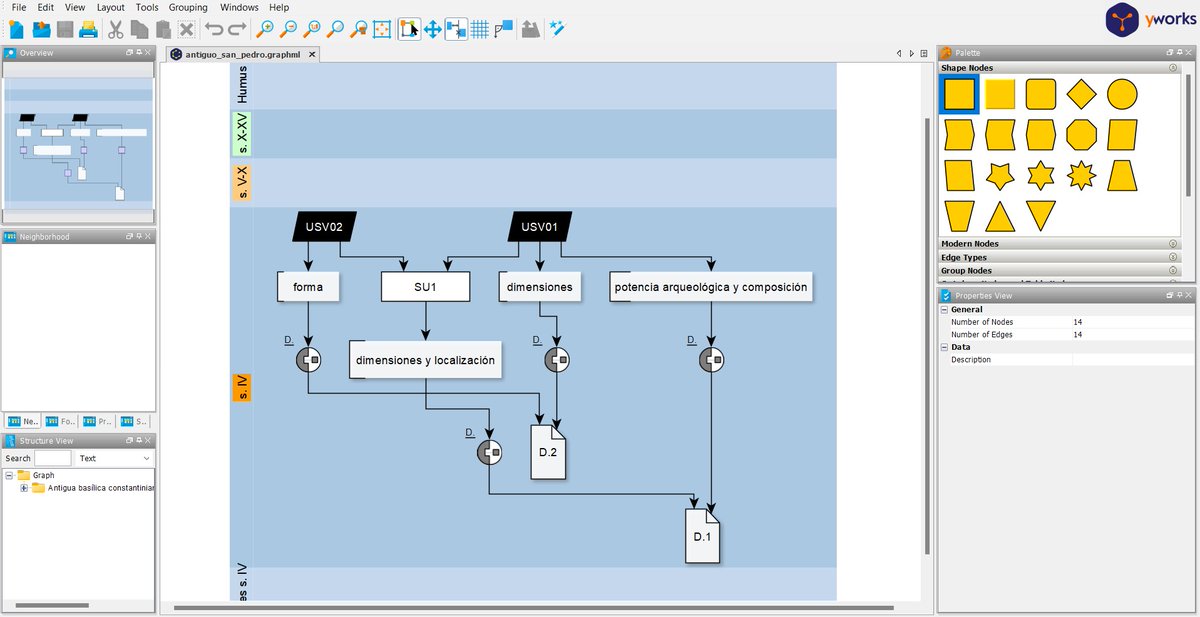Select the Neighborhood panel tab
Image resolution: width=1200 pixels, height=617 pixels.
pos(22,422)
